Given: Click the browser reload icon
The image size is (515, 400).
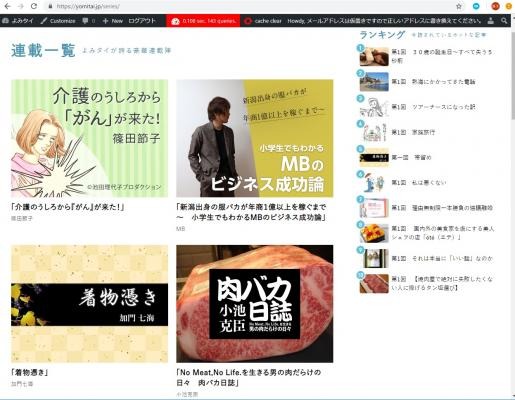Looking at the screenshot, I should coord(34,6).
